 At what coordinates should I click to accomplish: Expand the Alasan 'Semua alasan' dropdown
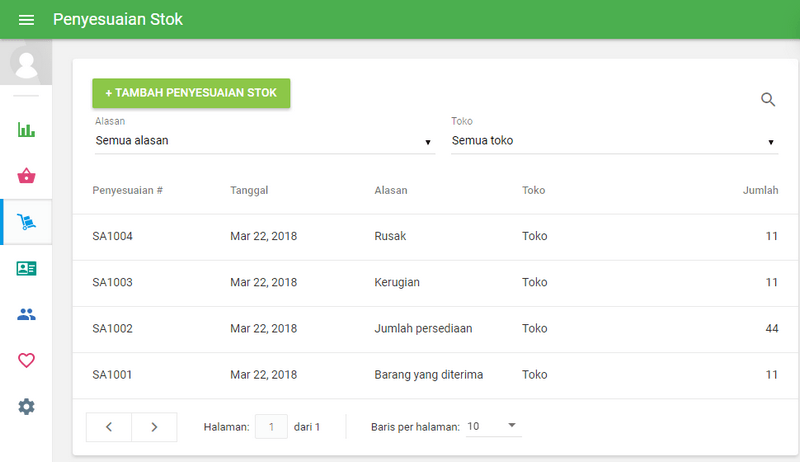click(x=265, y=141)
